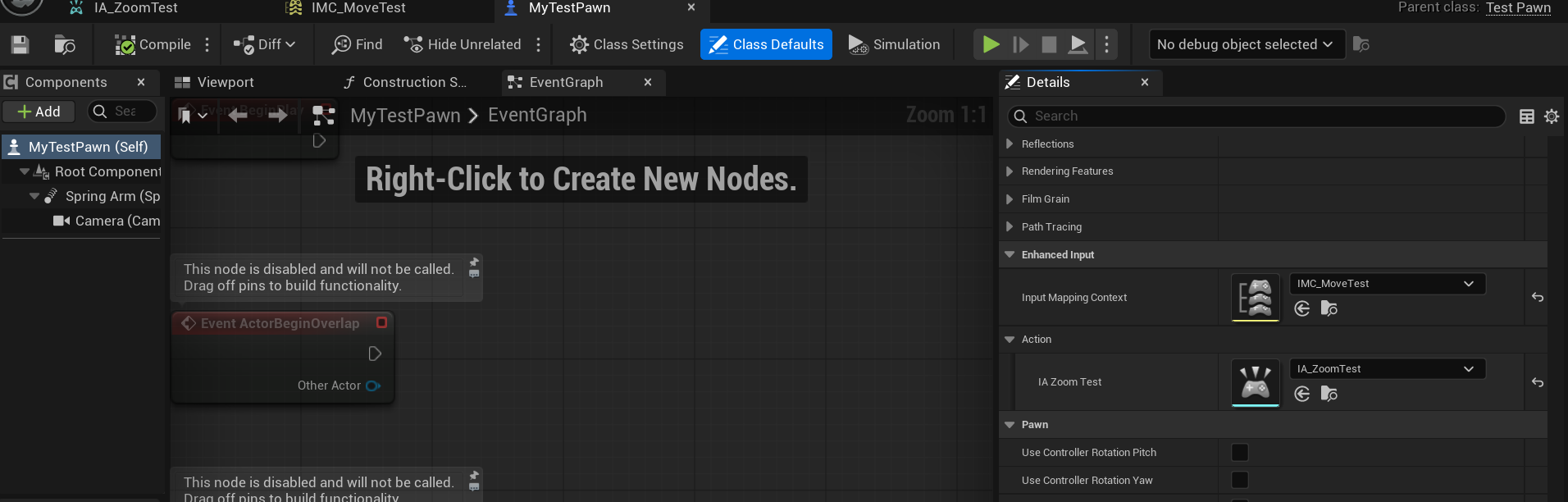Click IMC_MoveTest asset thumbnail
The height and width of the screenshot is (502, 1568).
pos(1256,297)
